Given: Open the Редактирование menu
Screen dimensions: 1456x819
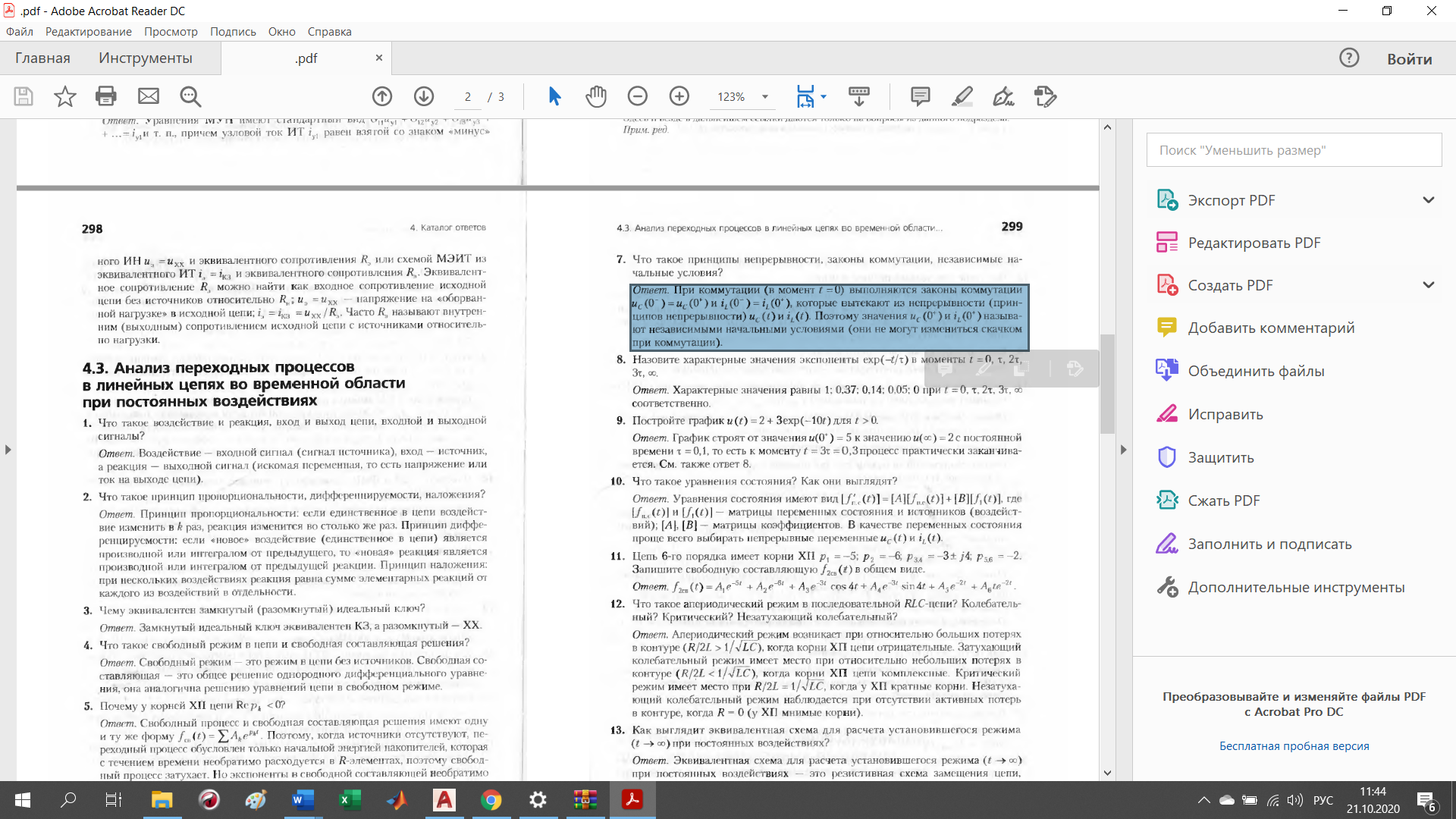Looking at the screenshot, I should 89,32.
